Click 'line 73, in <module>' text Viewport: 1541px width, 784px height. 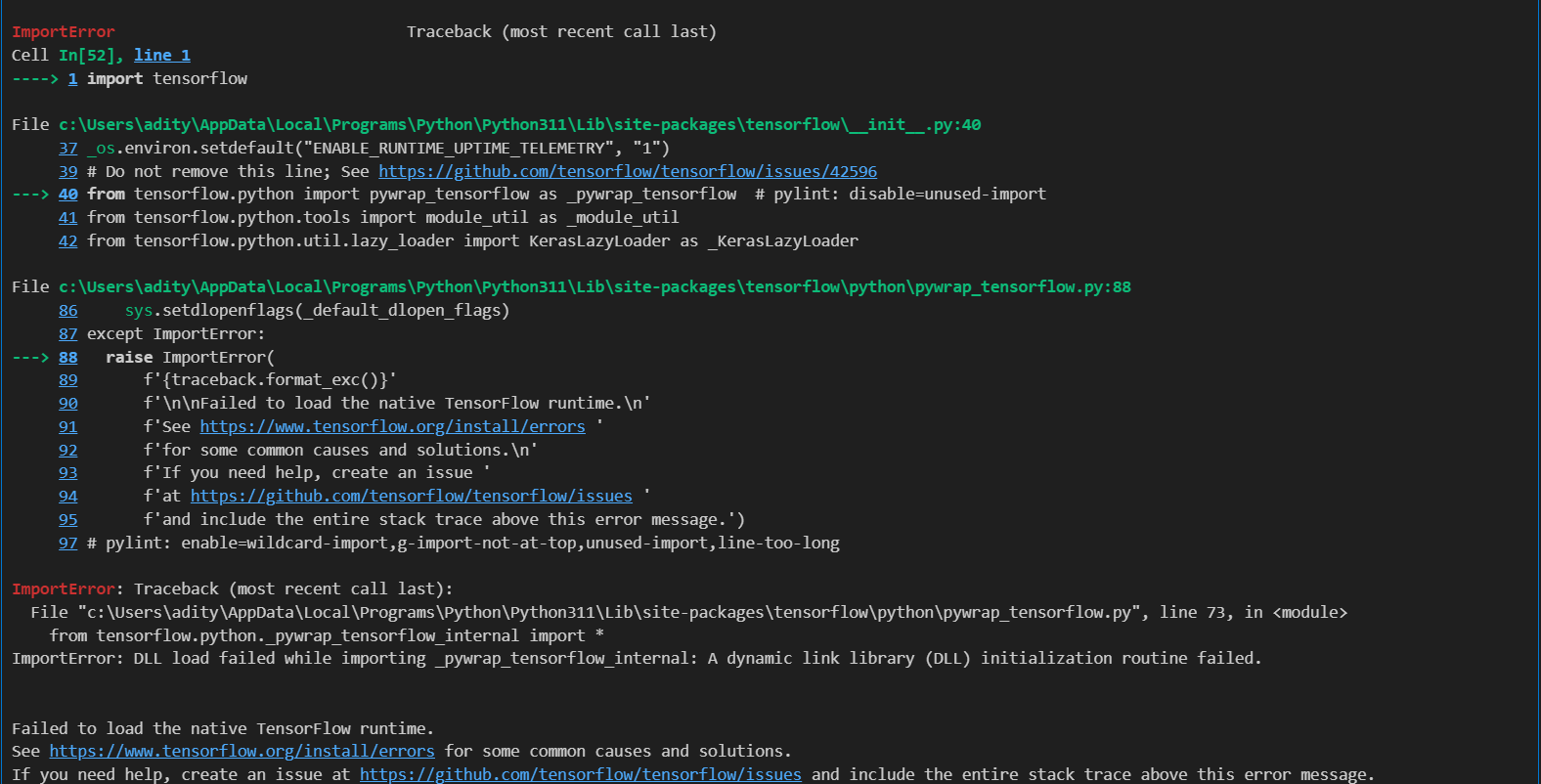tap(1254, 612)
